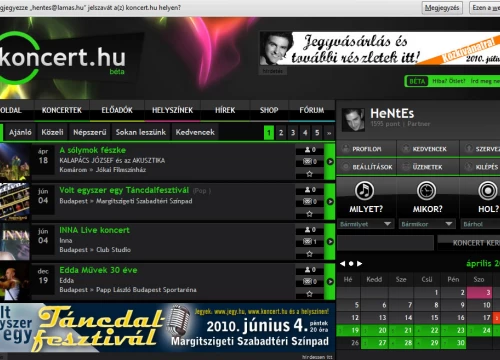The height and width of the screenshot is (360, 500).
Task: Go to results page 3
Action: pos(293,133)
